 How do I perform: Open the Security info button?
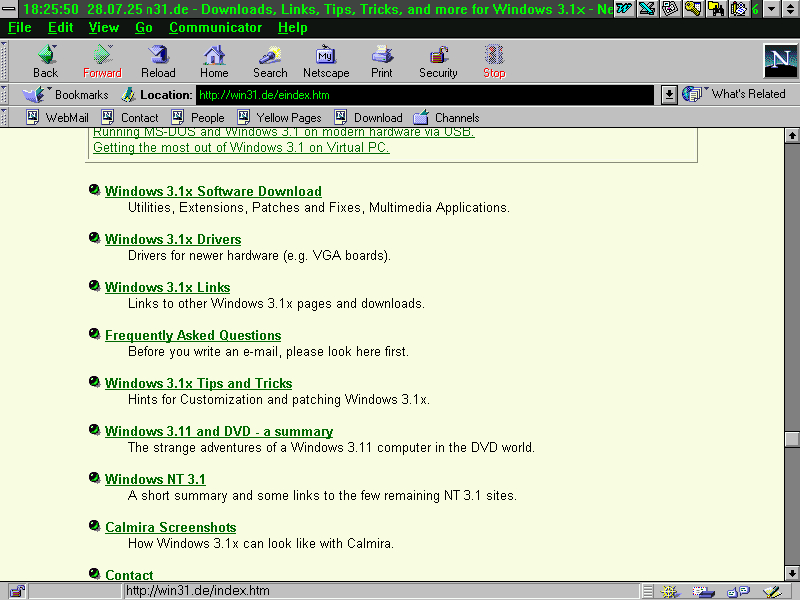(438, 60)
